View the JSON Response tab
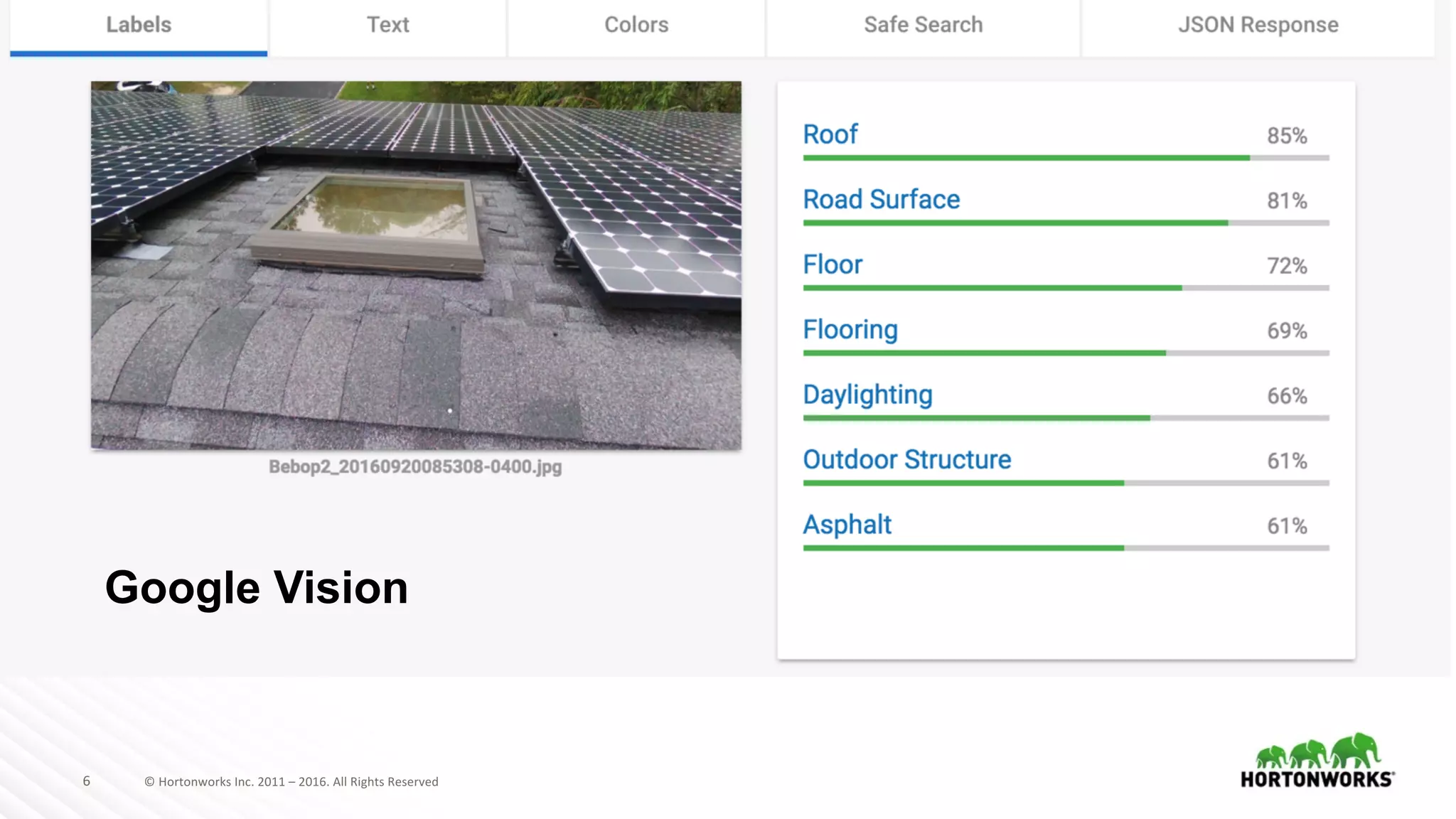 click(x=1258, y=25)
